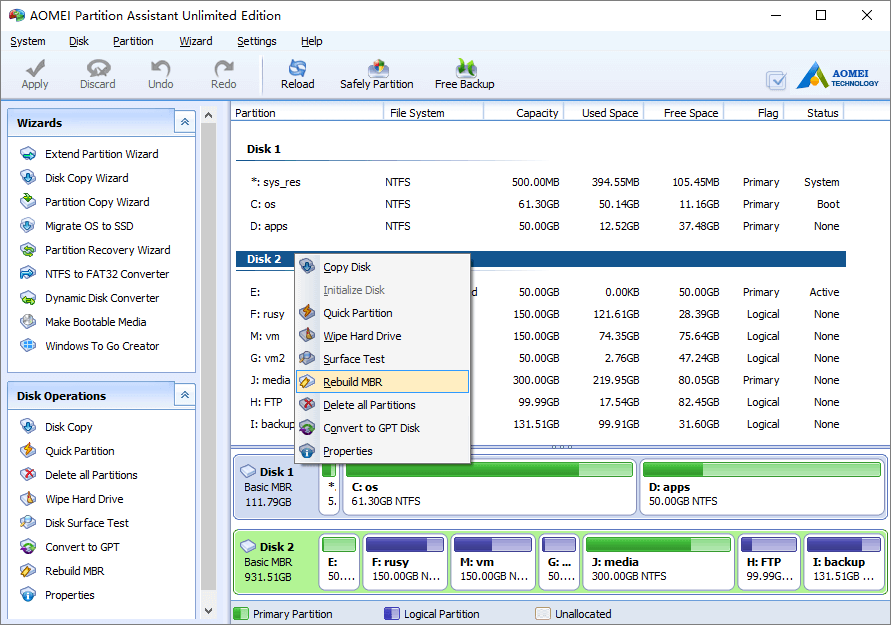
Task: Select Convert to GPT Disk in context menu
Action: pos(382,428)
